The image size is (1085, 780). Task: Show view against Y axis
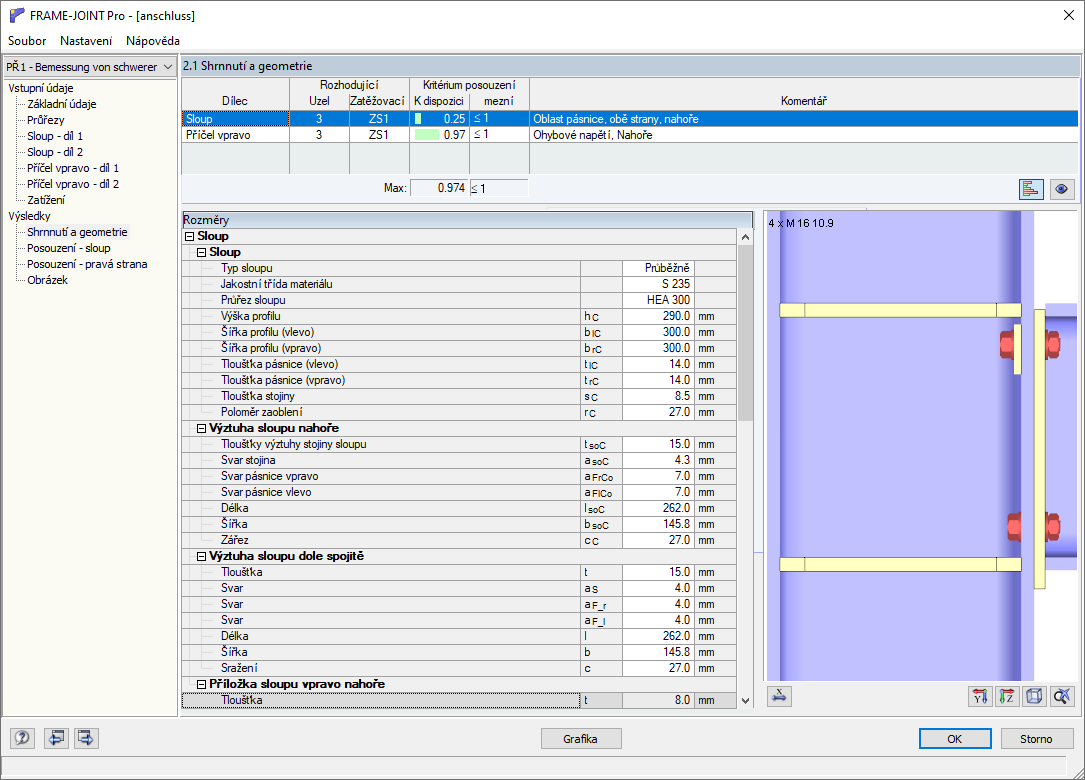[980, 696]
